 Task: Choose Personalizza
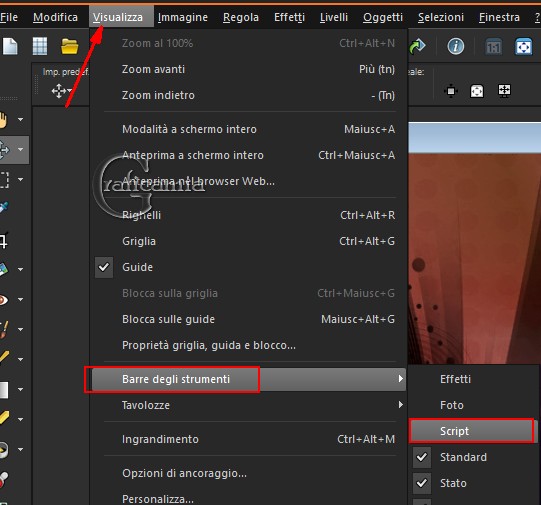[x=248, y=498]
